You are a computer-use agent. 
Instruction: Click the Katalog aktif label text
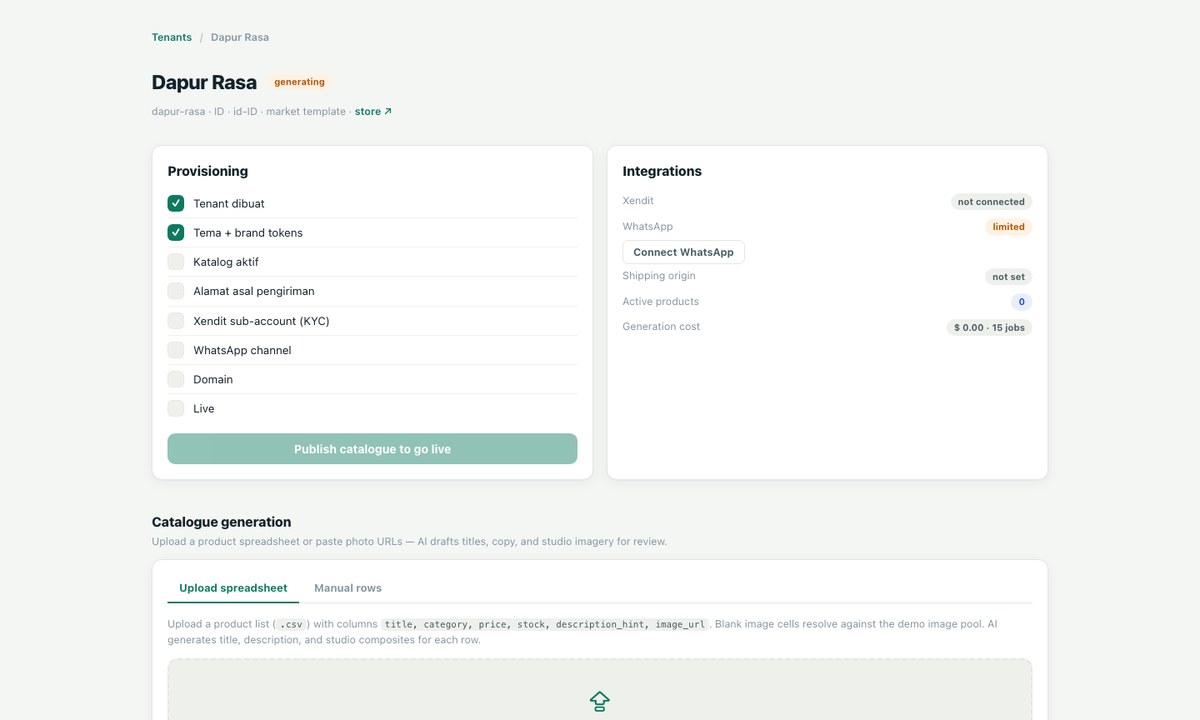(226, 262)
